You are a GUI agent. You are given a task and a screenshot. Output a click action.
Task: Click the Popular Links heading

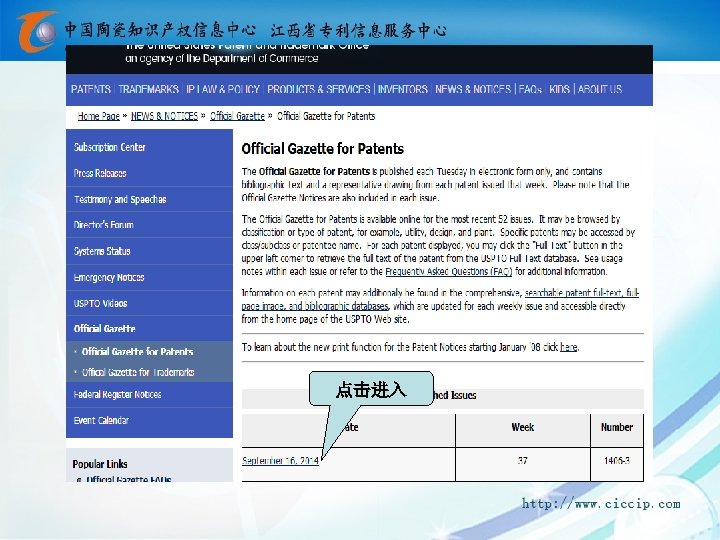(100, 464)
